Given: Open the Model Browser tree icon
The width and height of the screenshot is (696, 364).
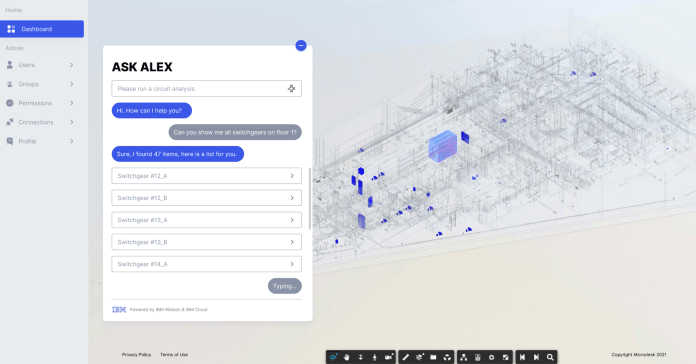Looking at the screenshot, I should click(464, 357).
